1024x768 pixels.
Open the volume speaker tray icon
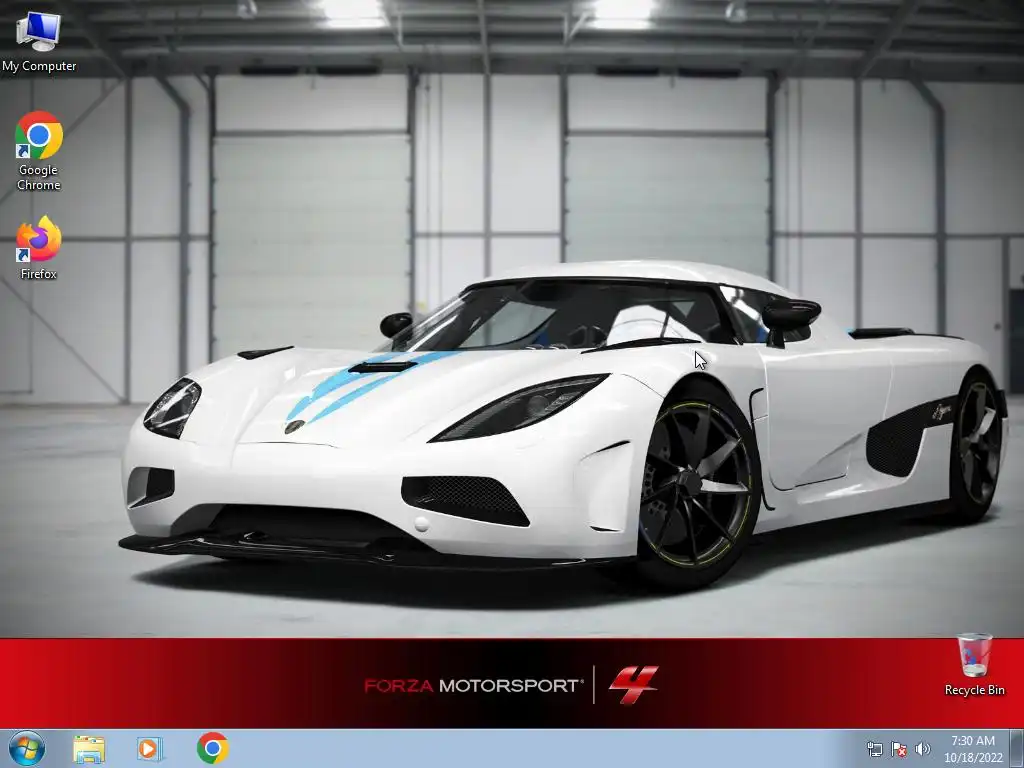tap(922, 749)
